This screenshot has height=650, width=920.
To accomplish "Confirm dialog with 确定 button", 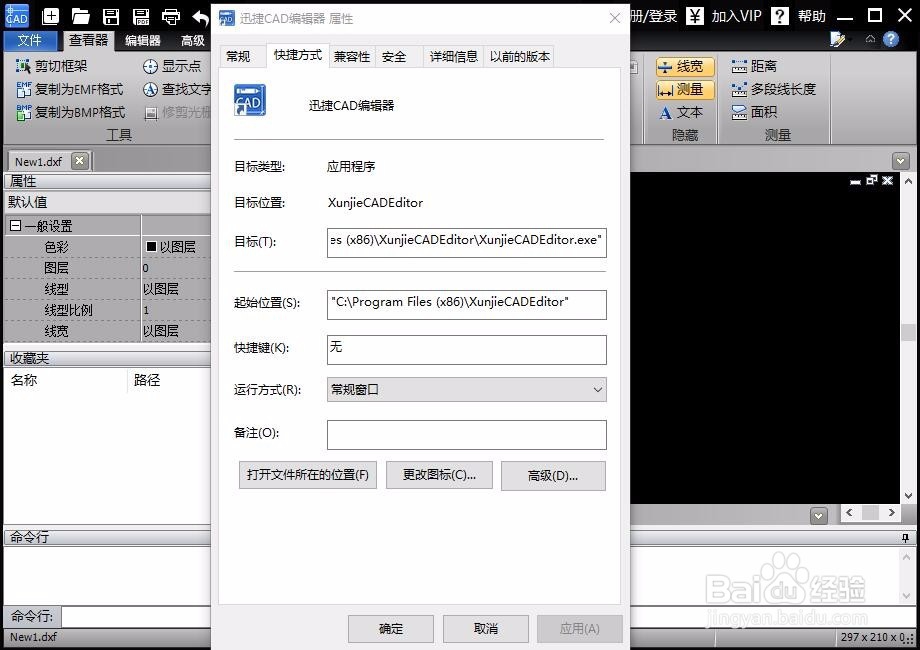I will pos(391,629).
